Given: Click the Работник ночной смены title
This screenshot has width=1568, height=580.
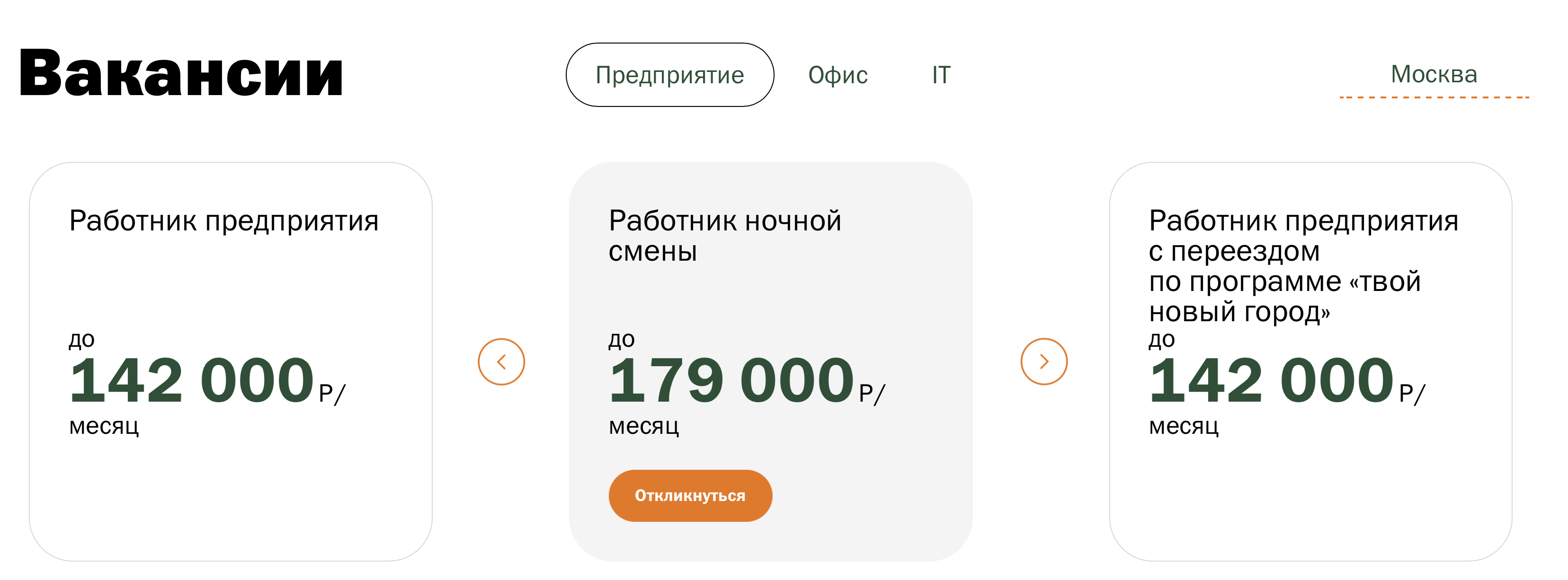Looking at the screenshot, I should coord(724,236).
